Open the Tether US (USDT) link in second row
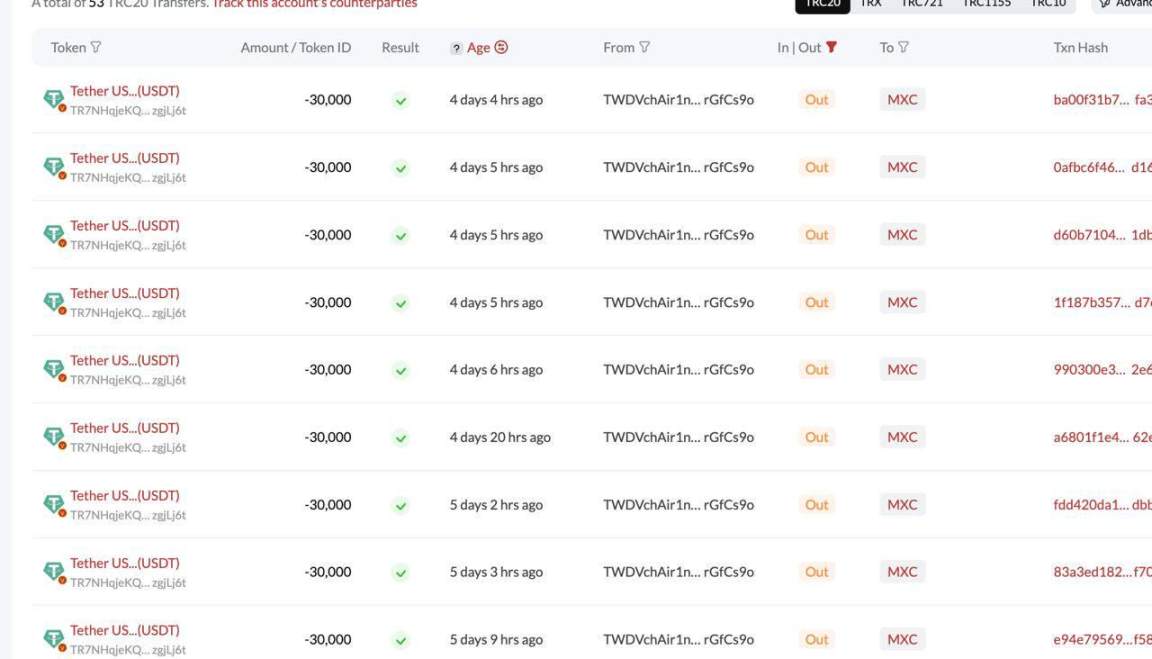 125,158
